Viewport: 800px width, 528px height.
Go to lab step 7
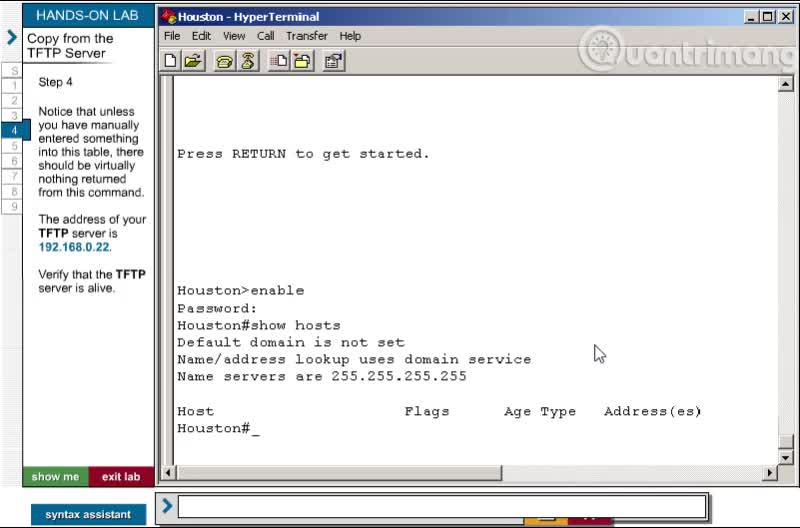pyautogui.click(x=12, y=176)
